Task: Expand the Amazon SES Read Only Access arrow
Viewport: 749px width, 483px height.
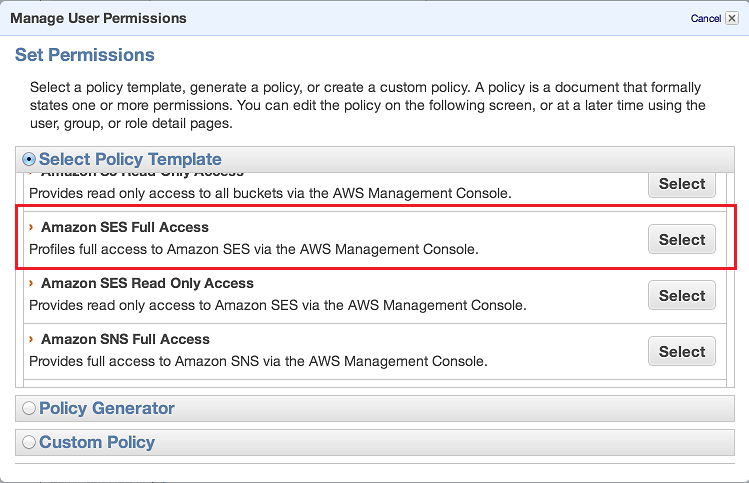Action: 31,283
